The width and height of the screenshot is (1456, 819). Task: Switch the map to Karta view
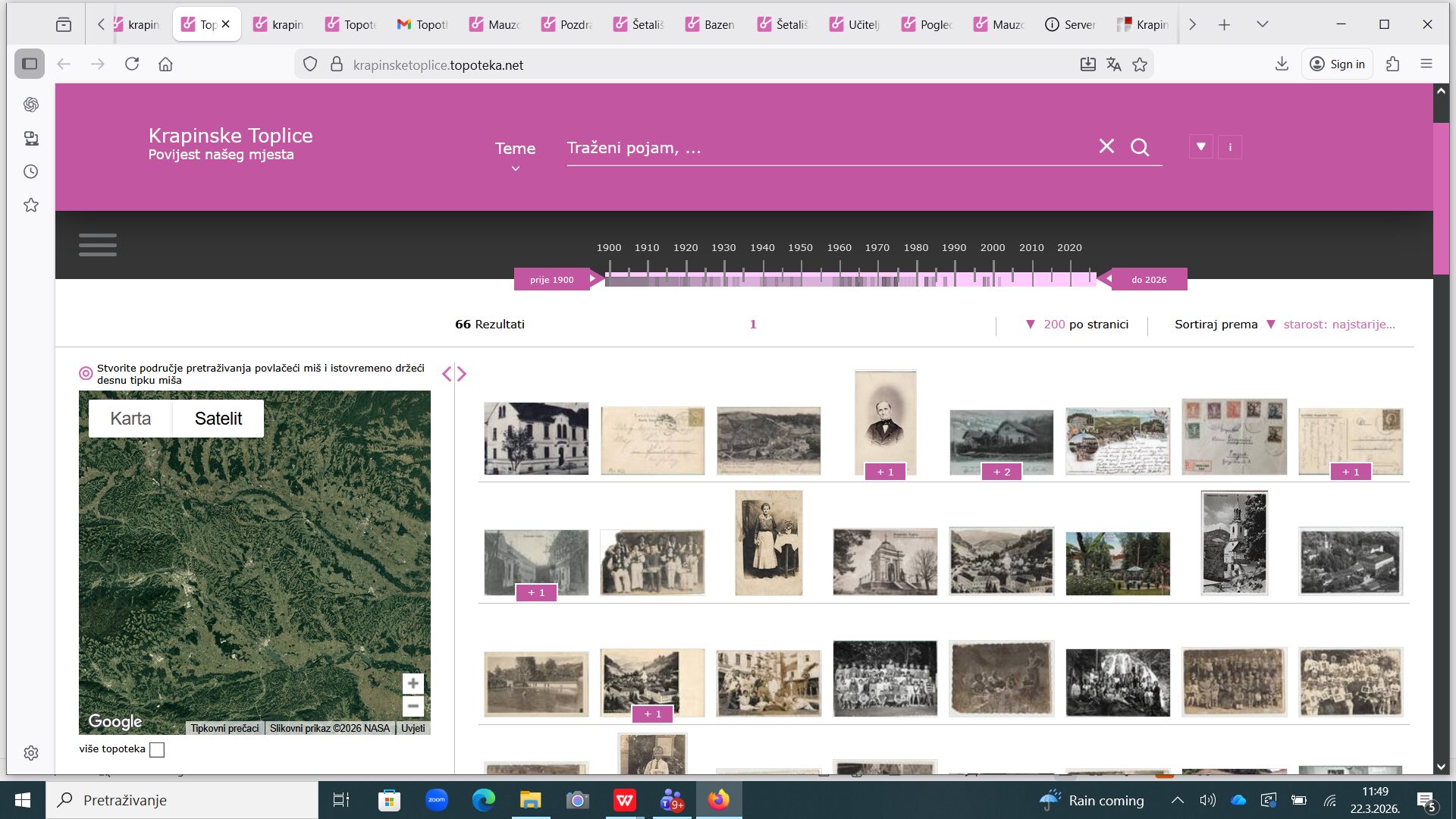tap(130, 419)
